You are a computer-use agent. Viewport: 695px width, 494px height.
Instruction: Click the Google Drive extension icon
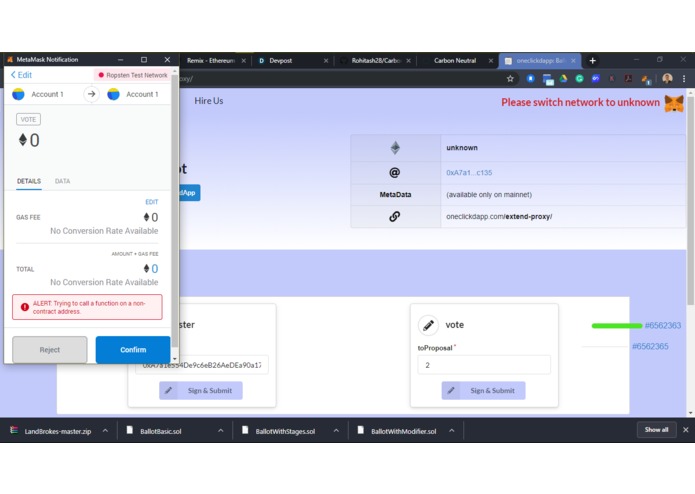[563, 79]
